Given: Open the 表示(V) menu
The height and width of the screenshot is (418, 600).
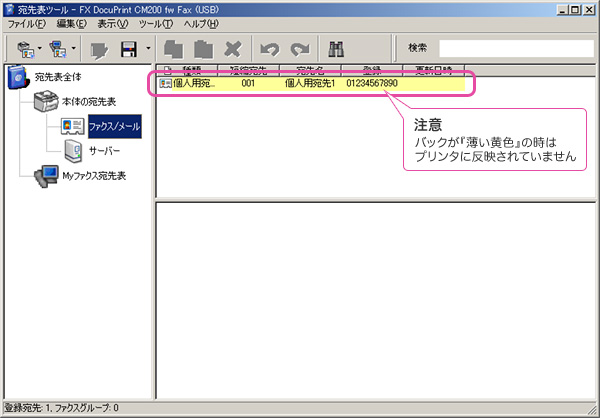Looking at the screenshot, I should [112, 23].
